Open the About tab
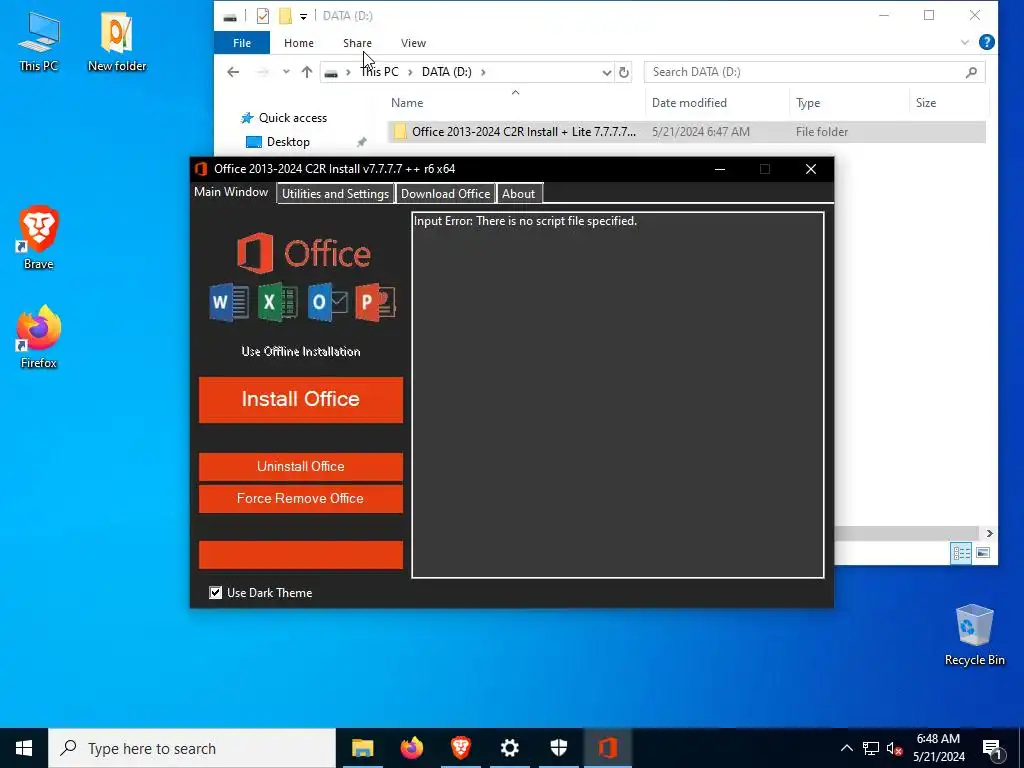This screenshot has width=1024, height=768. pyautogui.click(x=519, y=194)
